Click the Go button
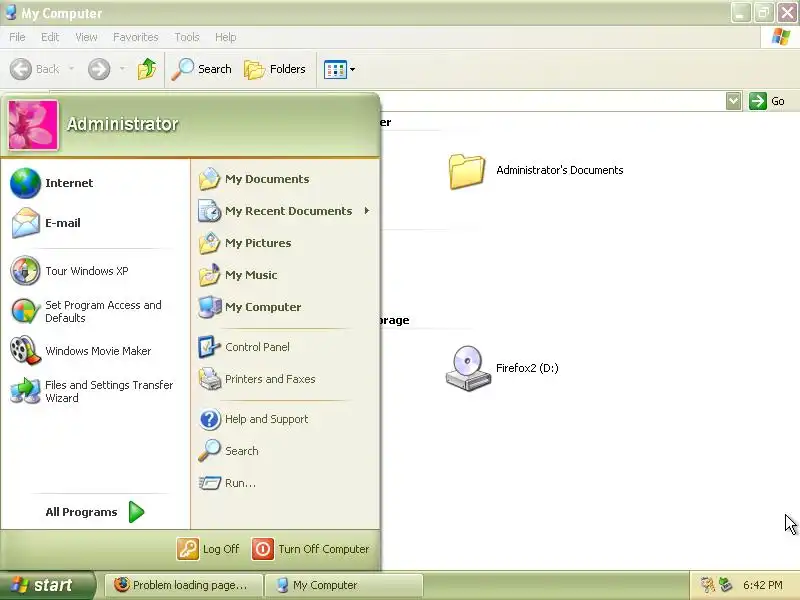 (x=767, y=101)
